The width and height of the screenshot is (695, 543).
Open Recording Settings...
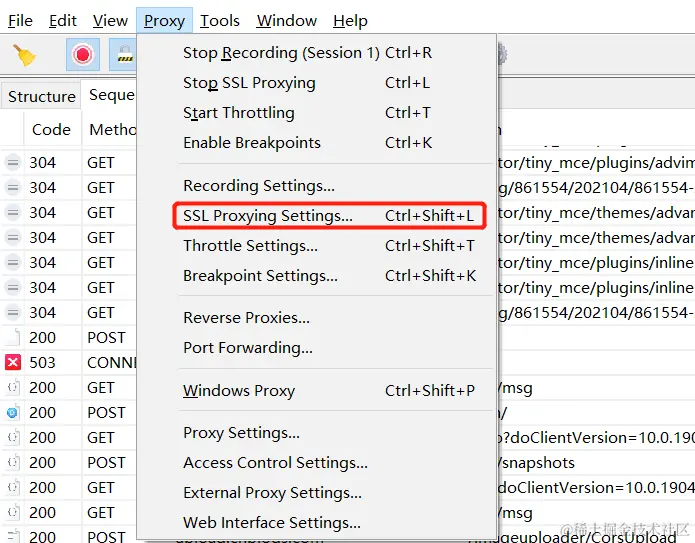click(x=317, y=186)
